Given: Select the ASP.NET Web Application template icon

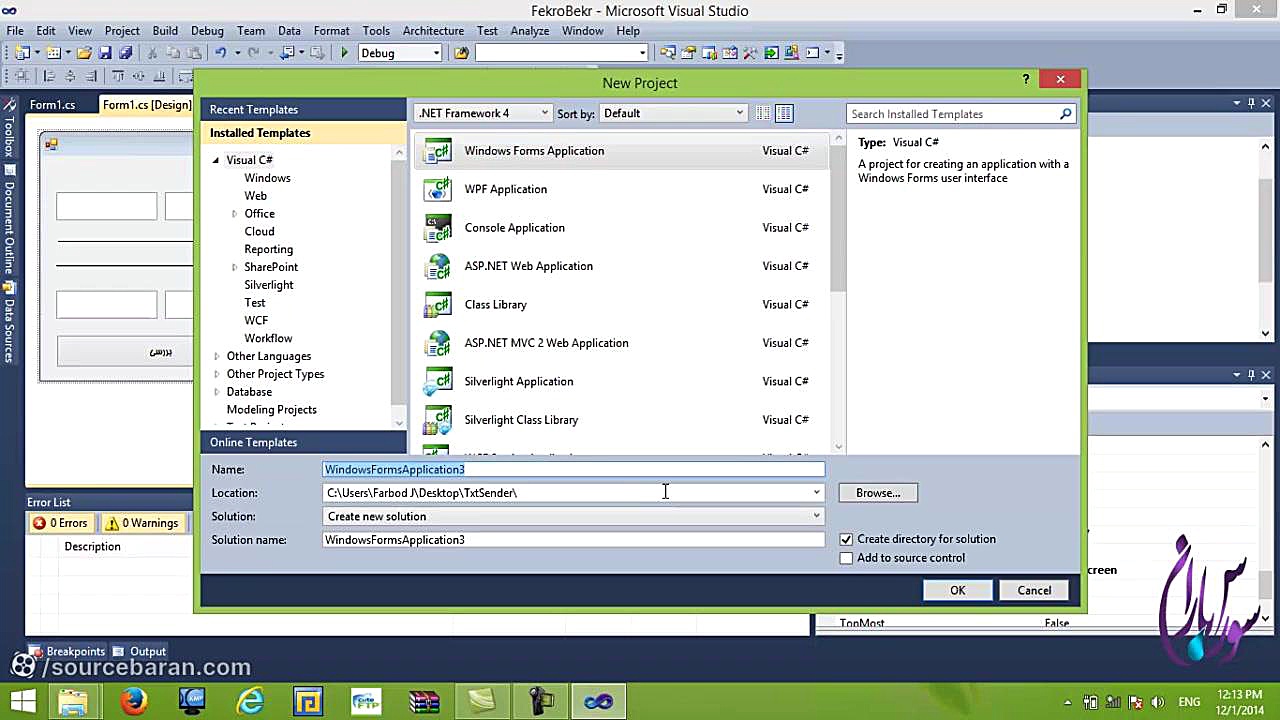Looking at the screenshot, I should click(438, 266).
